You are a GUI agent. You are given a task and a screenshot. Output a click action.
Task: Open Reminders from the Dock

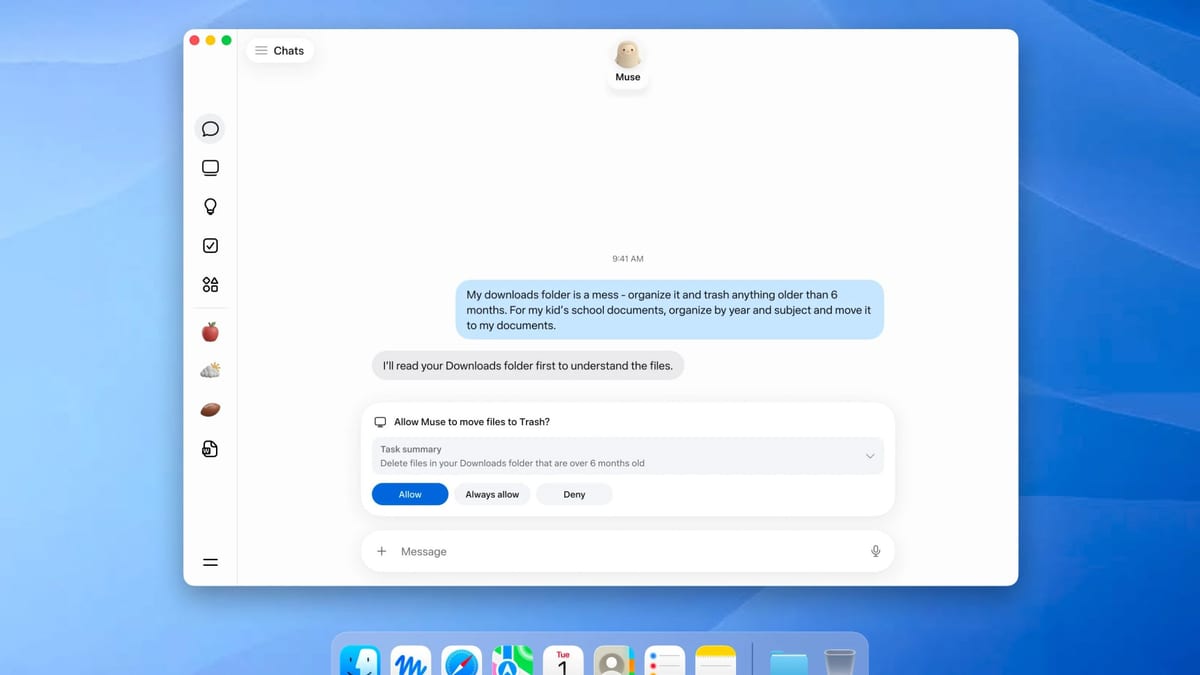coord(665,661)
